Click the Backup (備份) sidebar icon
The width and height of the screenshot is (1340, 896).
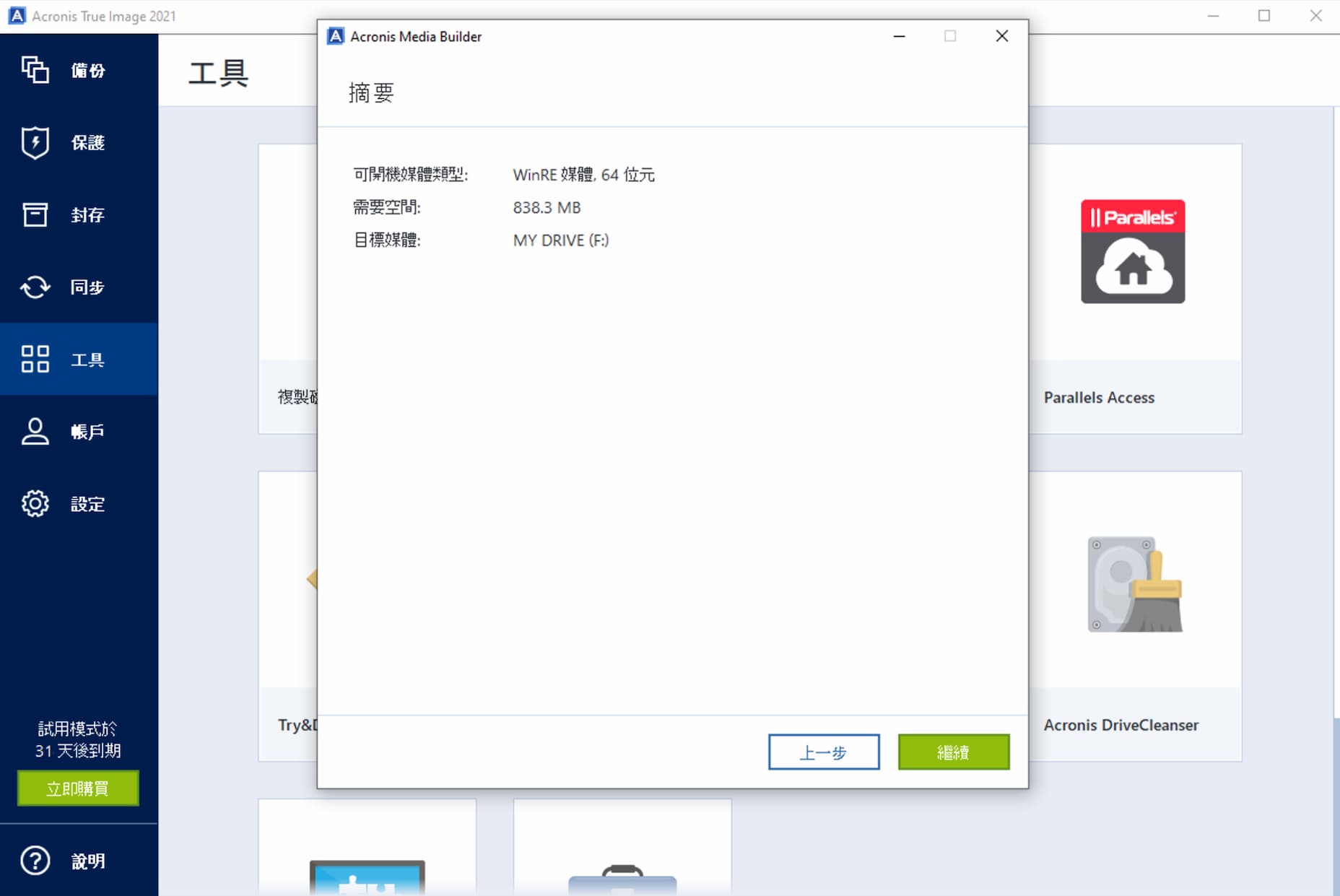[35, 70]
